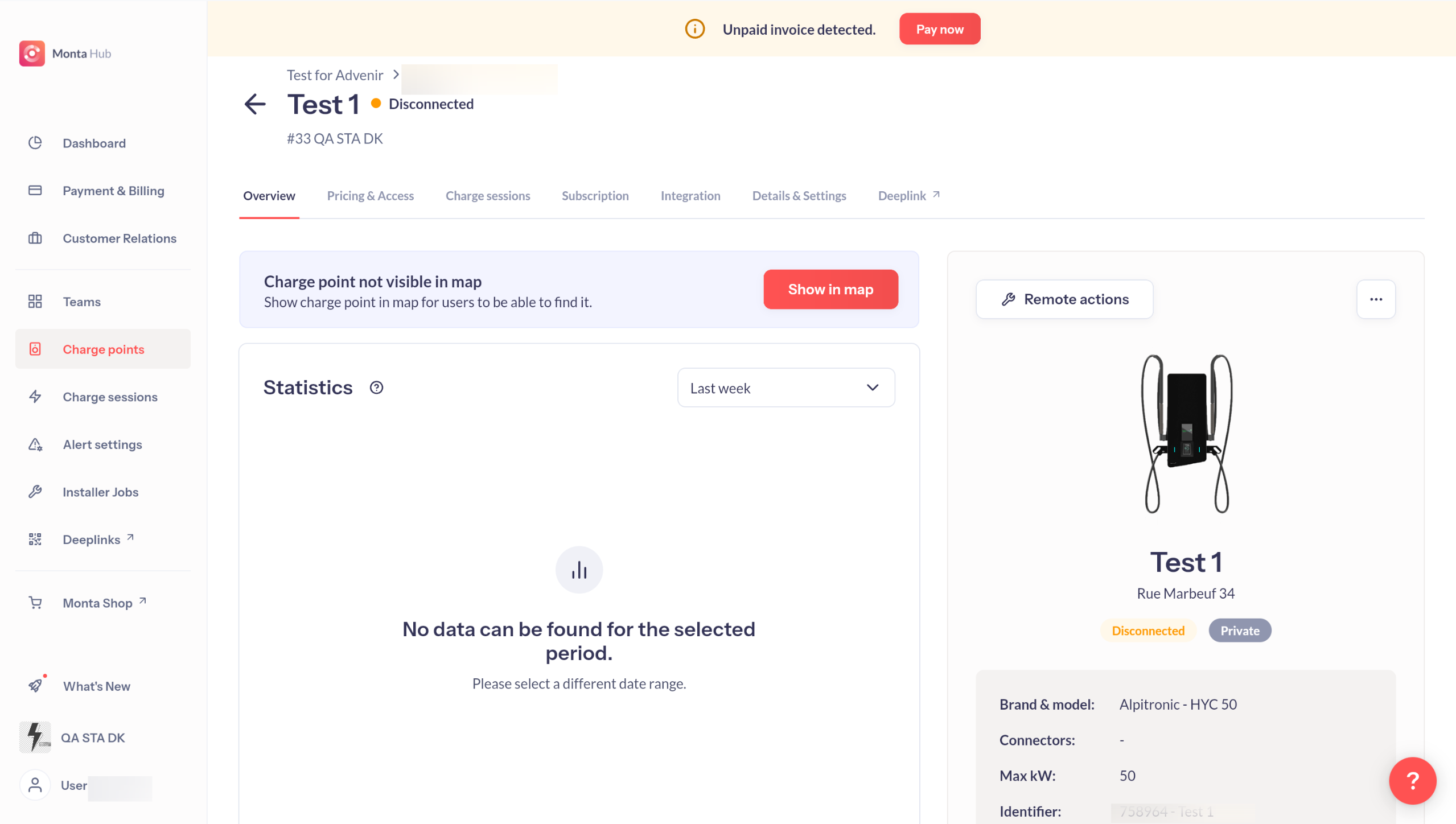Open the Remote actions menu
This screenshot has height=824, width=1456.
1064,299
